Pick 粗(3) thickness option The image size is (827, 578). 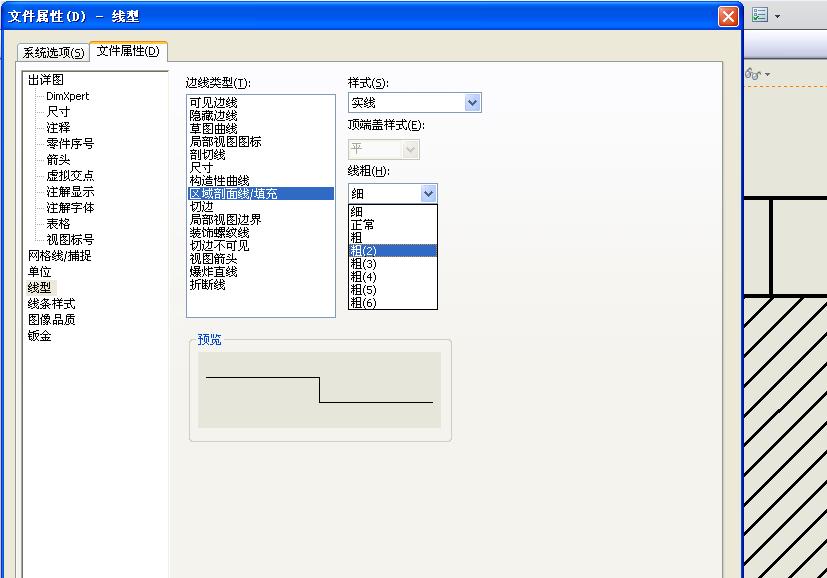(392, 264)
